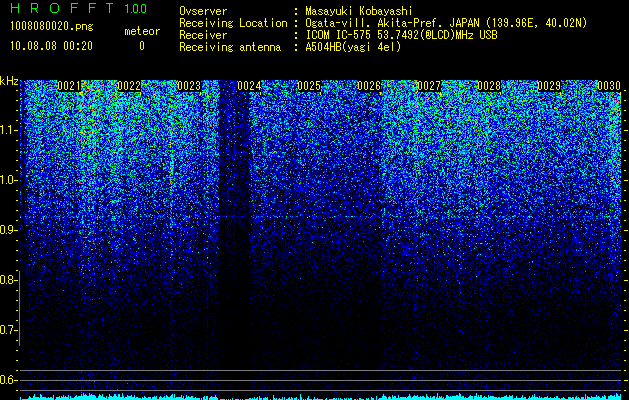Click the A504HB(yagi 4el) antenna text

353,47
